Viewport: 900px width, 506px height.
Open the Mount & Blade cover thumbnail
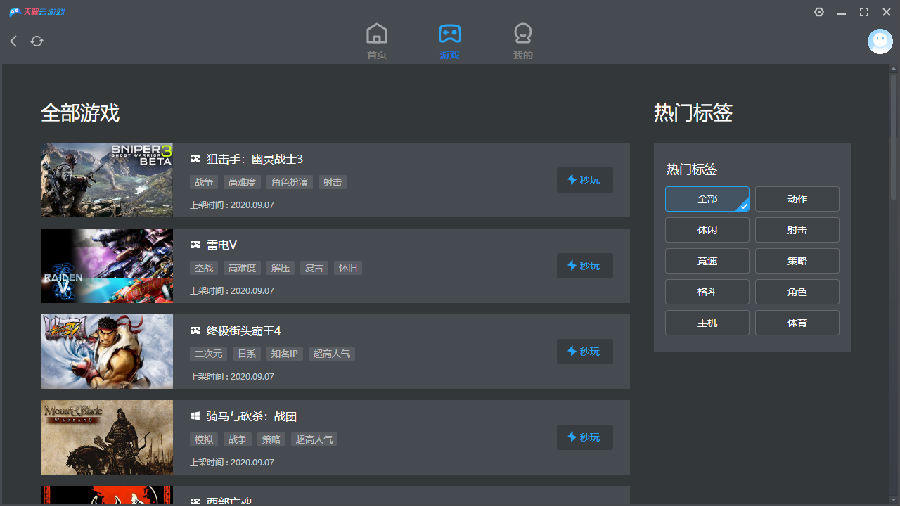coord(107,437)
